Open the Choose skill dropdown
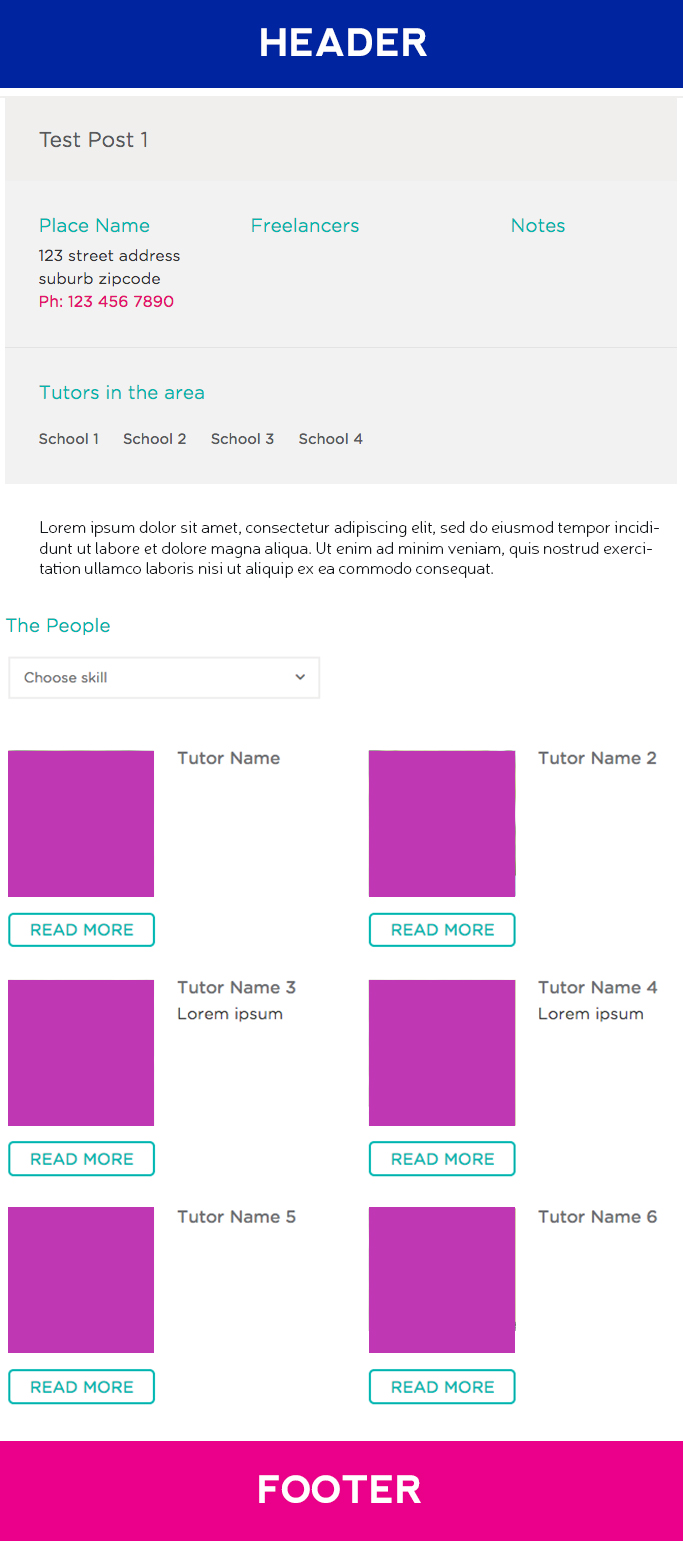 [164, 678]
